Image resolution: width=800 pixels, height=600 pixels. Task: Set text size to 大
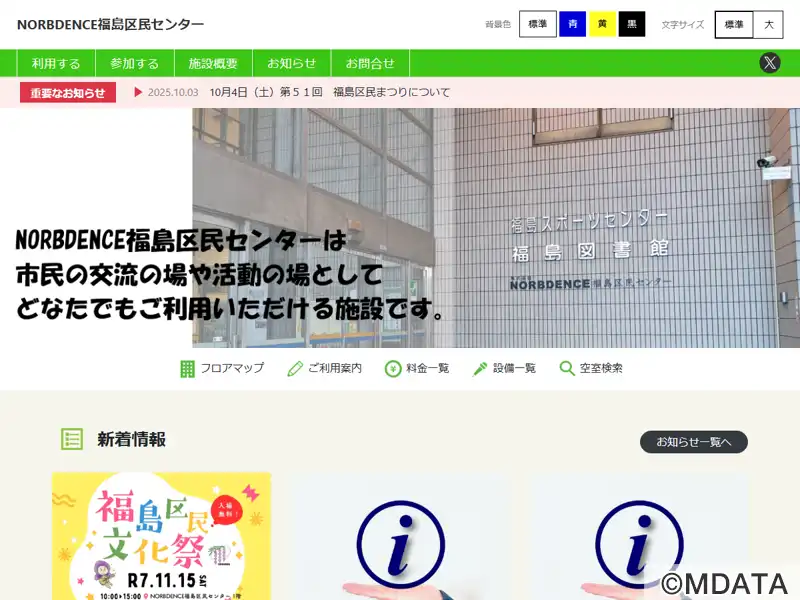click(x=768, y=24)
